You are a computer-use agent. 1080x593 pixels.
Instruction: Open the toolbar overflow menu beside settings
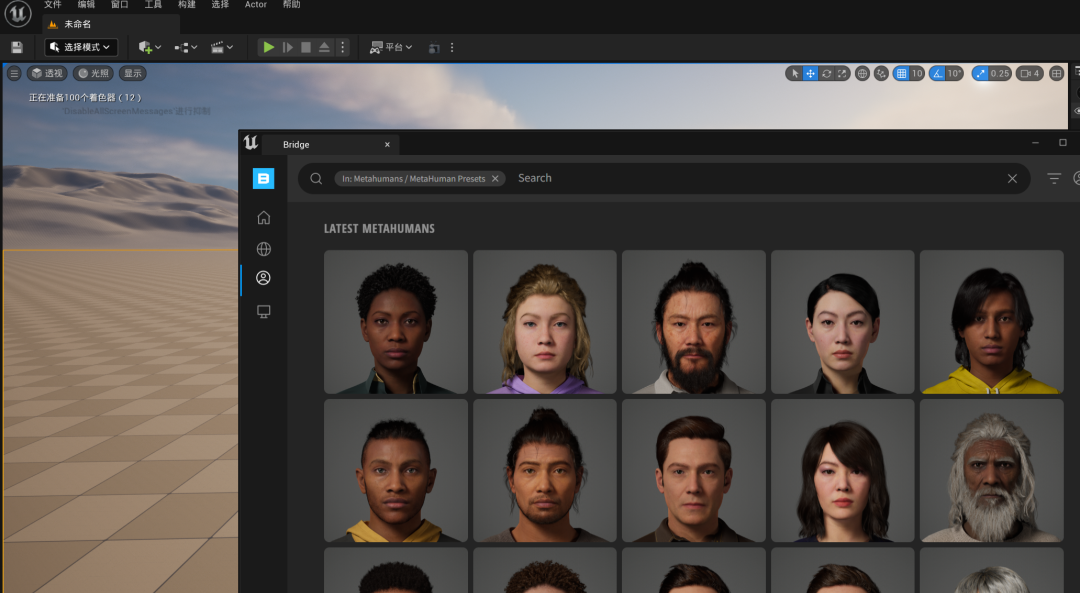click(x=452, y=48)
